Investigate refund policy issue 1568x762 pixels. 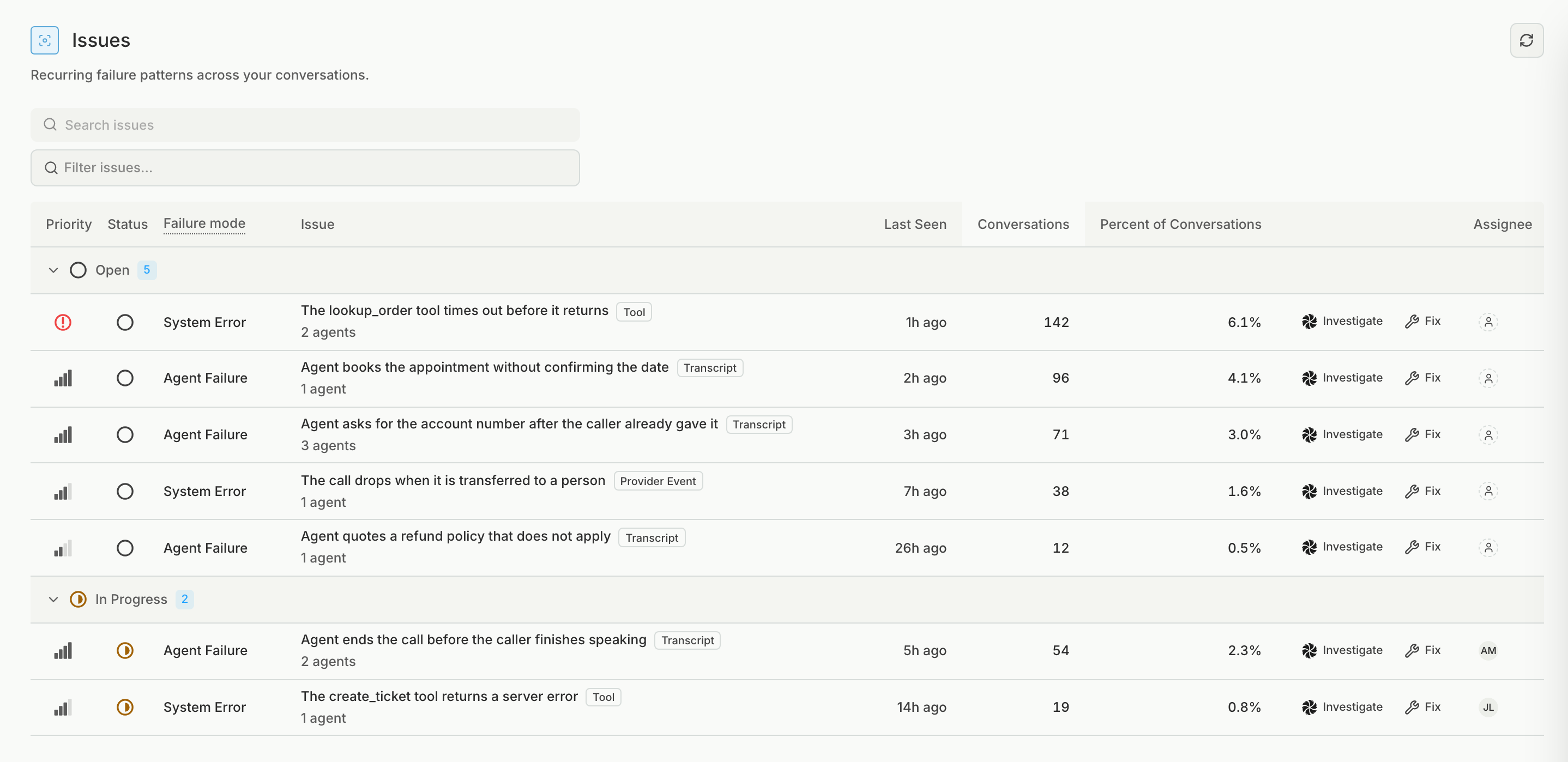click(x=1342, y=547)
